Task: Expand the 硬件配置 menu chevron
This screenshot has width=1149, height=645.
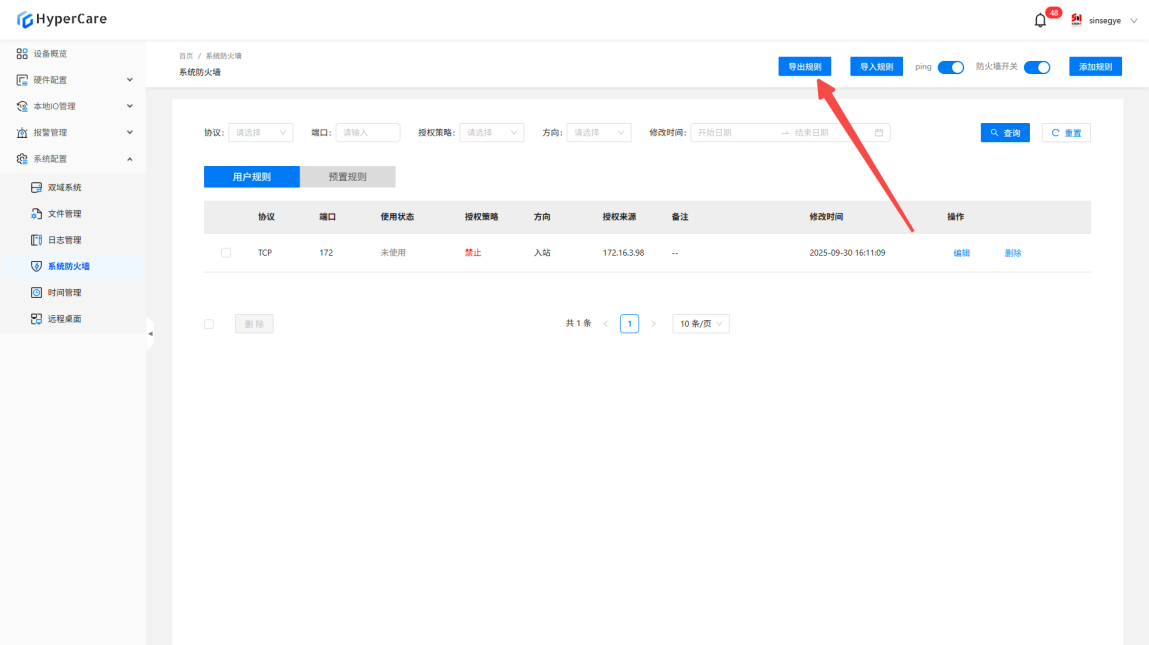Action: pos(130,80)
